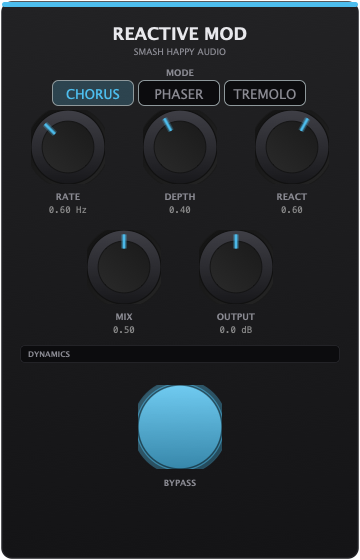
Task: Click the 0.60 Hz rate value
Action: point(68,210)
